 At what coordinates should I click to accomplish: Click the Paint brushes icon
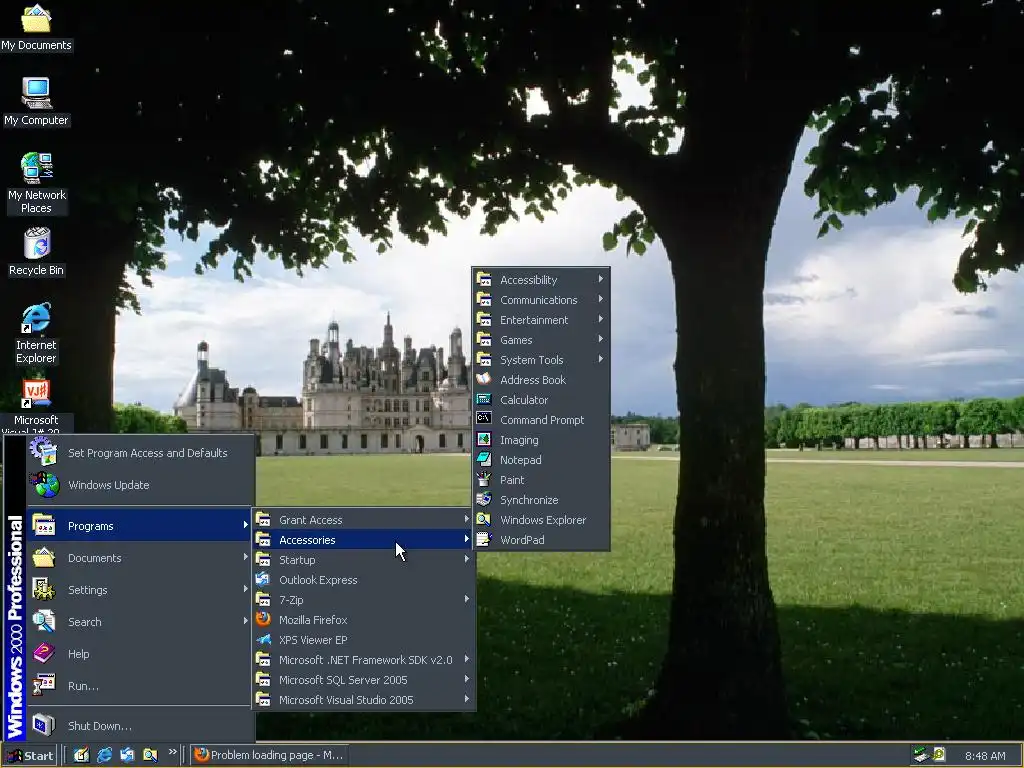point(484,479)
